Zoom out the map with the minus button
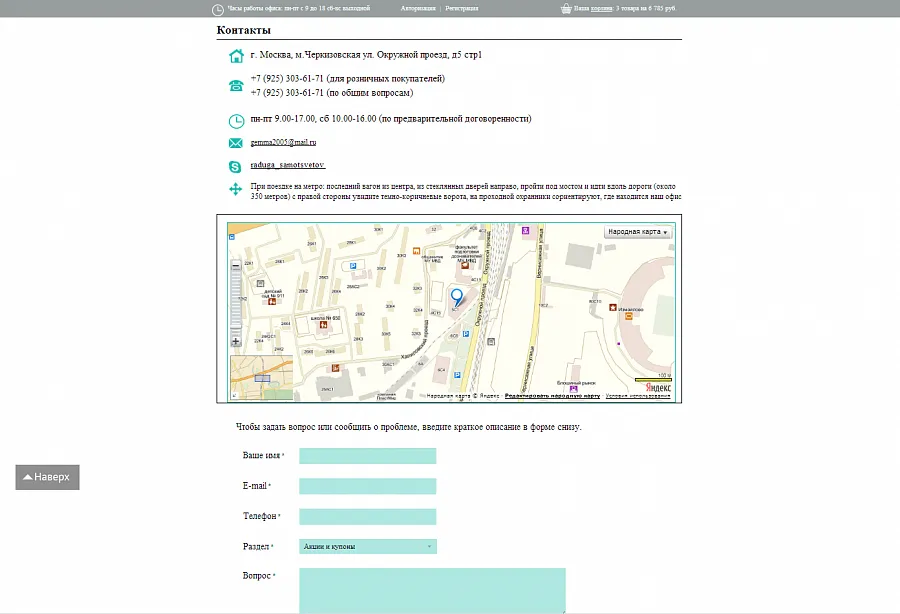The height and width of the screenshot is (614, 900). pos(235,266)
